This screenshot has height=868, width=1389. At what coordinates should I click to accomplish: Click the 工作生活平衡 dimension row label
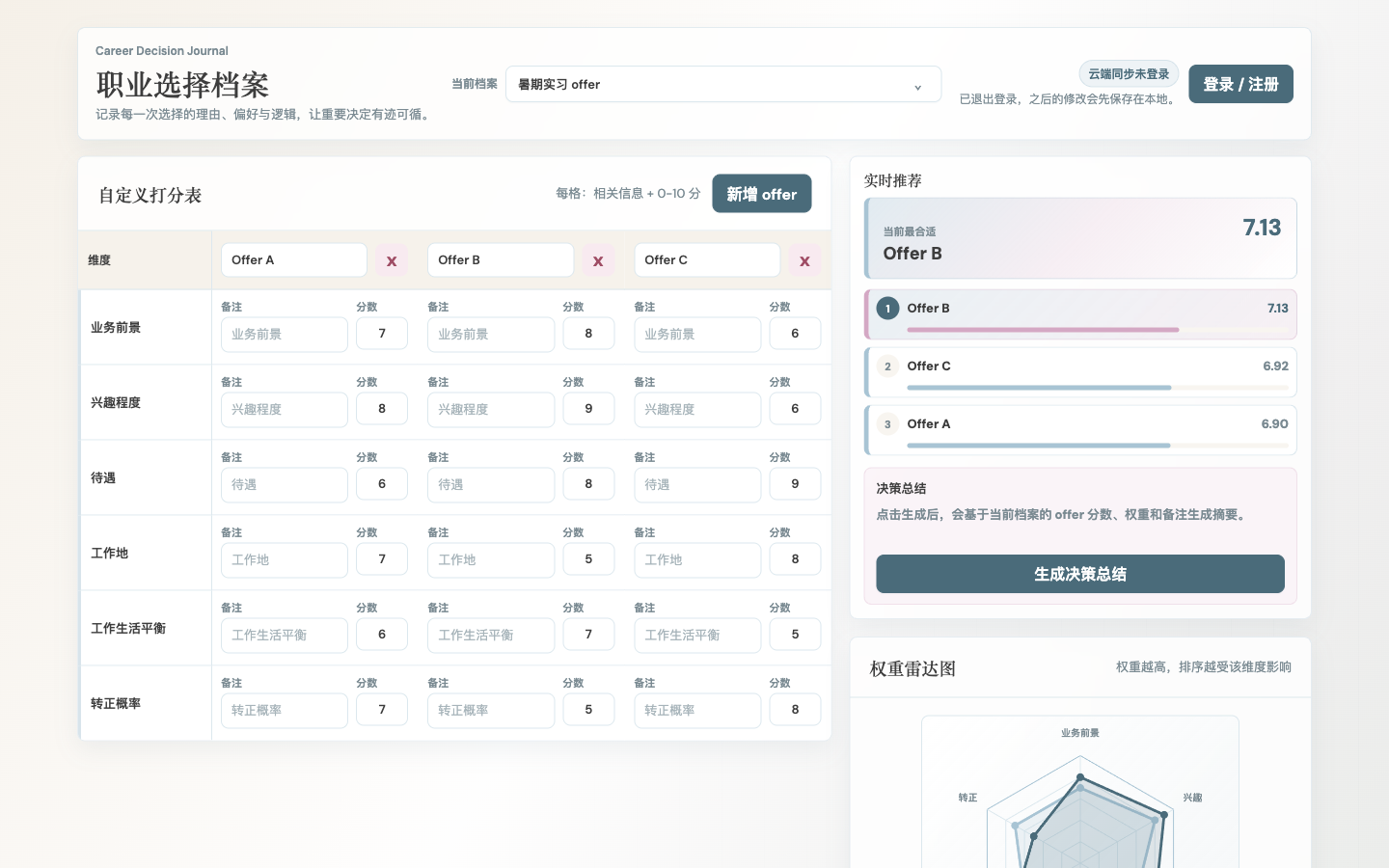128,628
